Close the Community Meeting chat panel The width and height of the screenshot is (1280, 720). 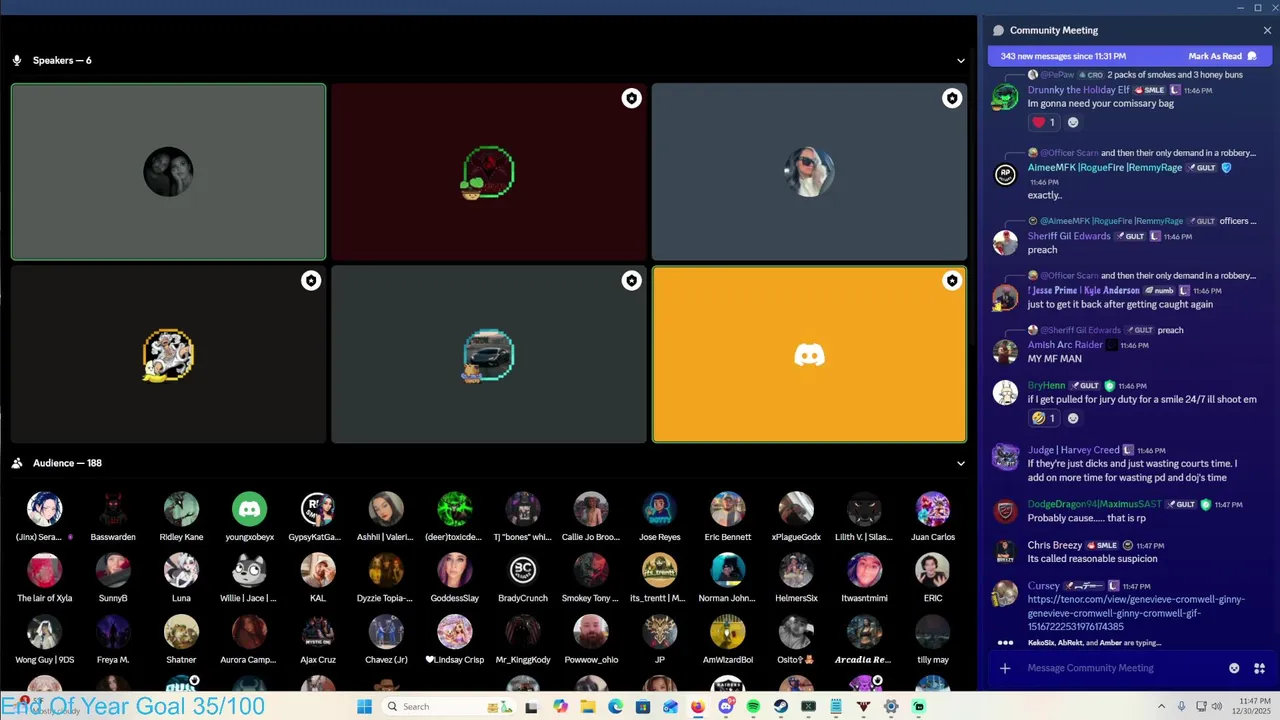pyautogui.click(x=1267, y=30)
